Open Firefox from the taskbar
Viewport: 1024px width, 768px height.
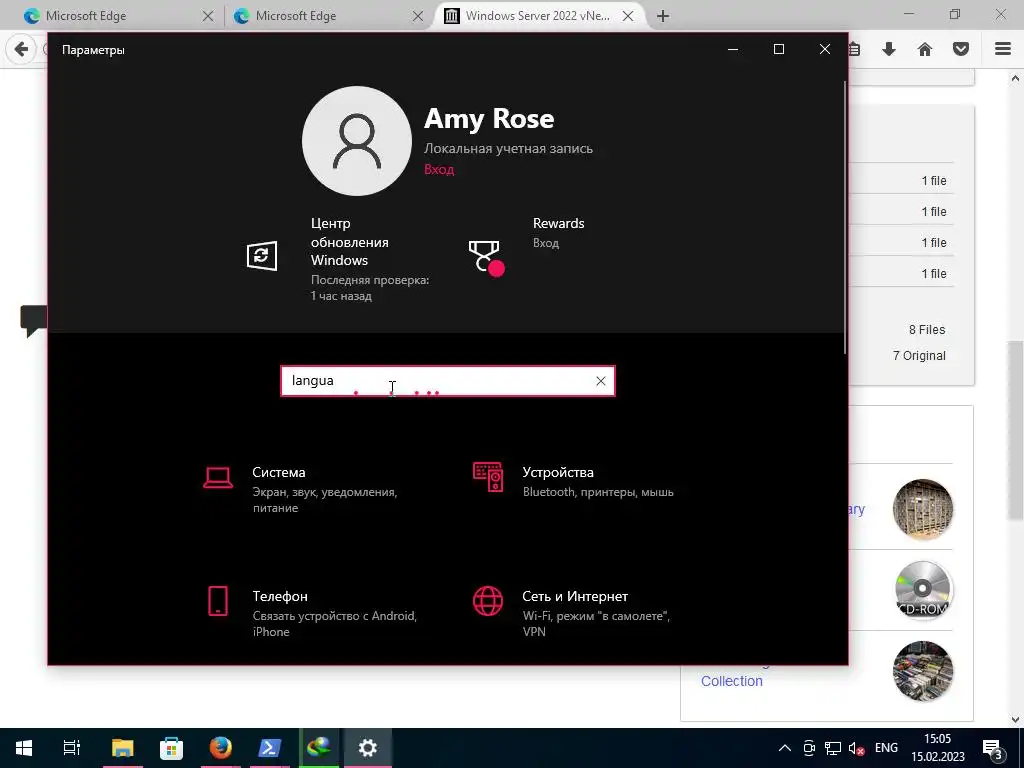(x=220, y=748)
